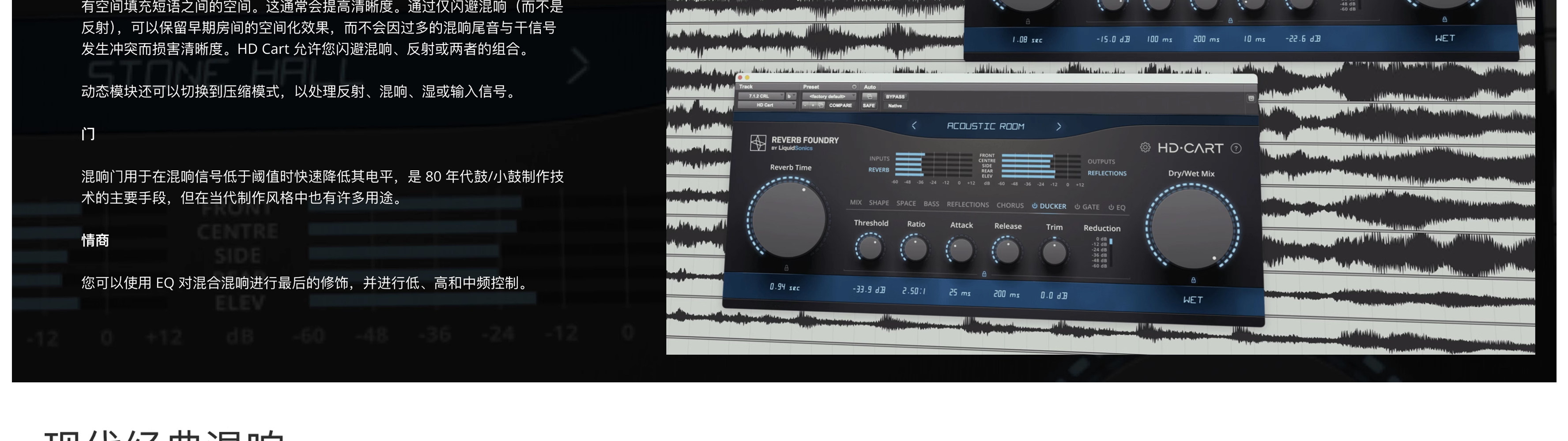Click the lock icon below the Ducker knobs
The width and height of the screenshot is (1568, 441).
[984, 274]
